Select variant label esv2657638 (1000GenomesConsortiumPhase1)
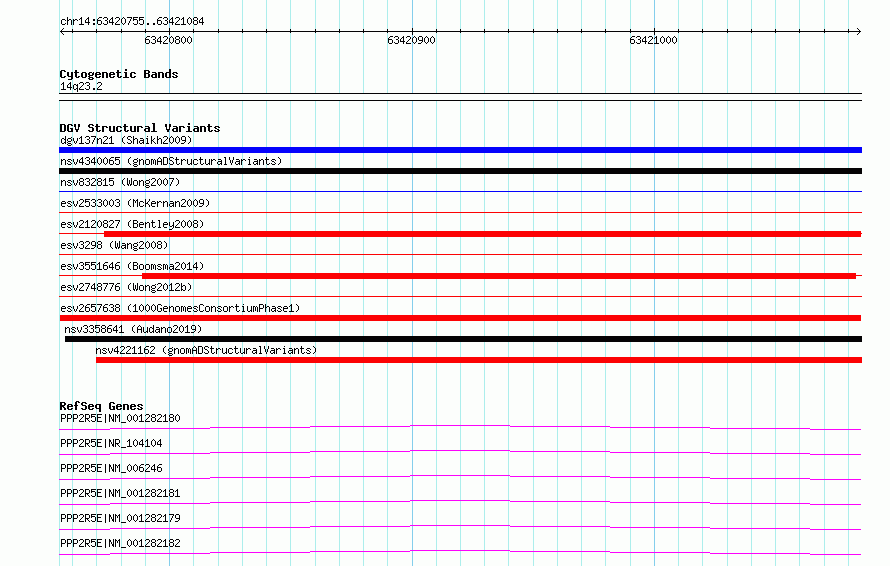The width and height of the screenshot is (890, 566). [180, 308]
